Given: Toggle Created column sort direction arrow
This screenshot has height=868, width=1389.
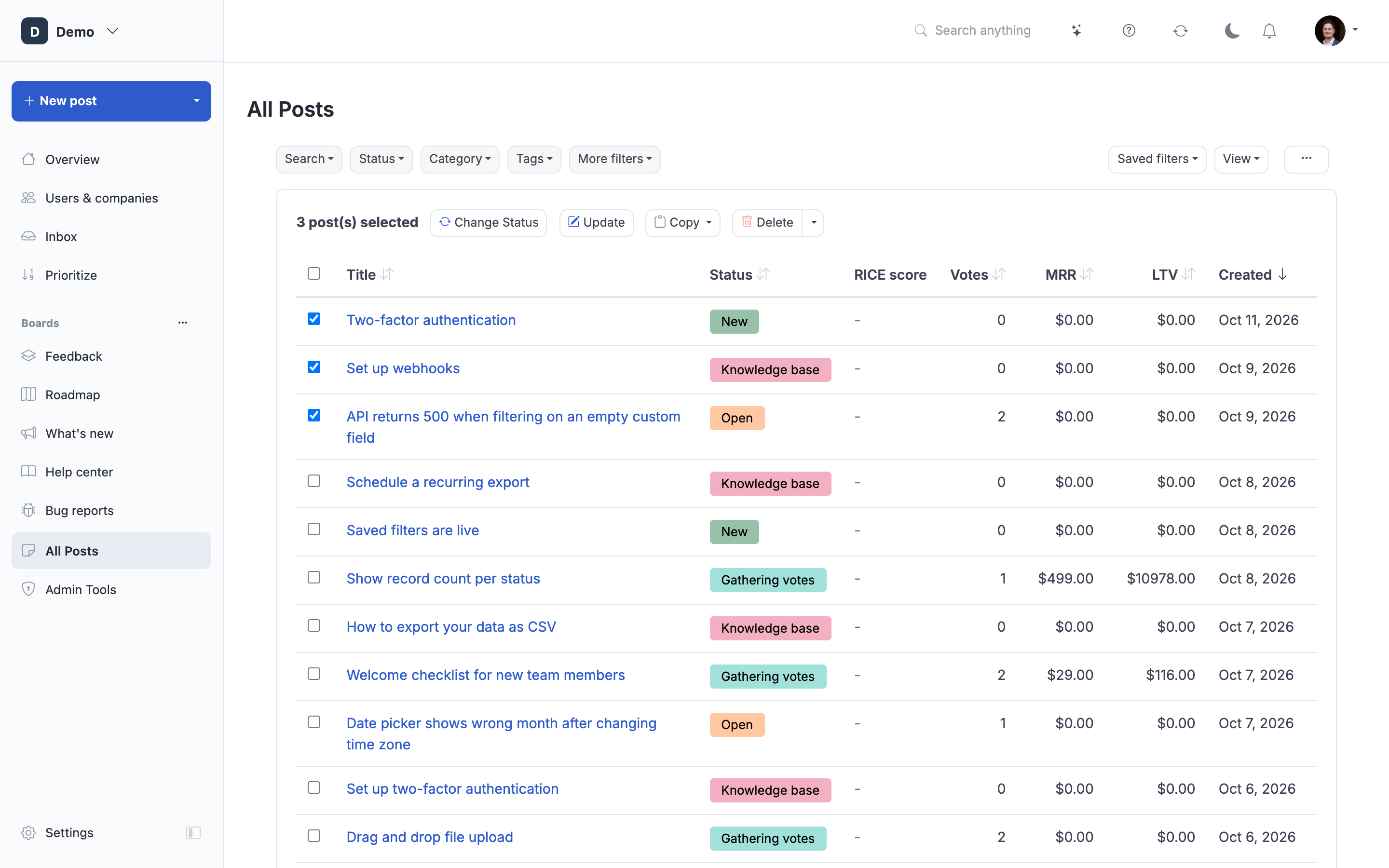Looking at the screenshot, I should point(1282,274).
